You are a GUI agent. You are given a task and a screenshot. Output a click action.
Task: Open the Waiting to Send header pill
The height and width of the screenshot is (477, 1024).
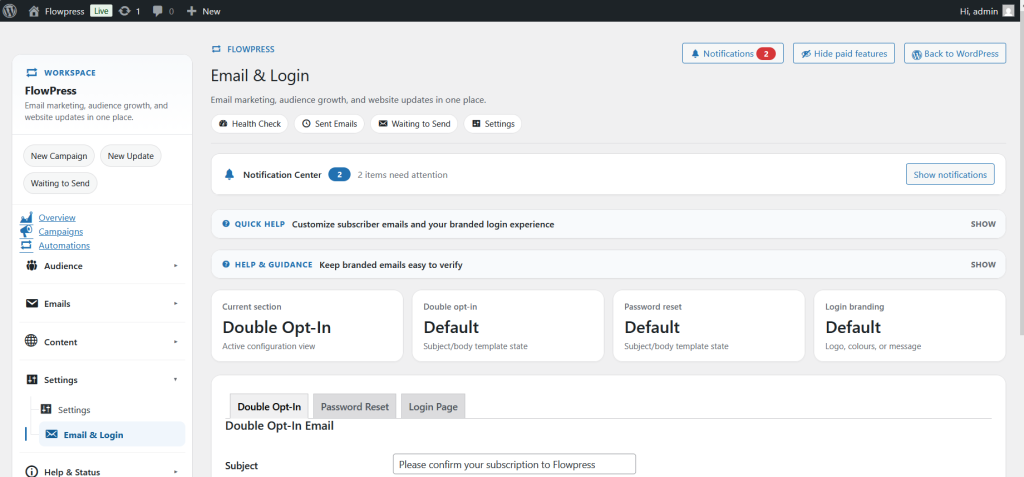tap(414, 123)
